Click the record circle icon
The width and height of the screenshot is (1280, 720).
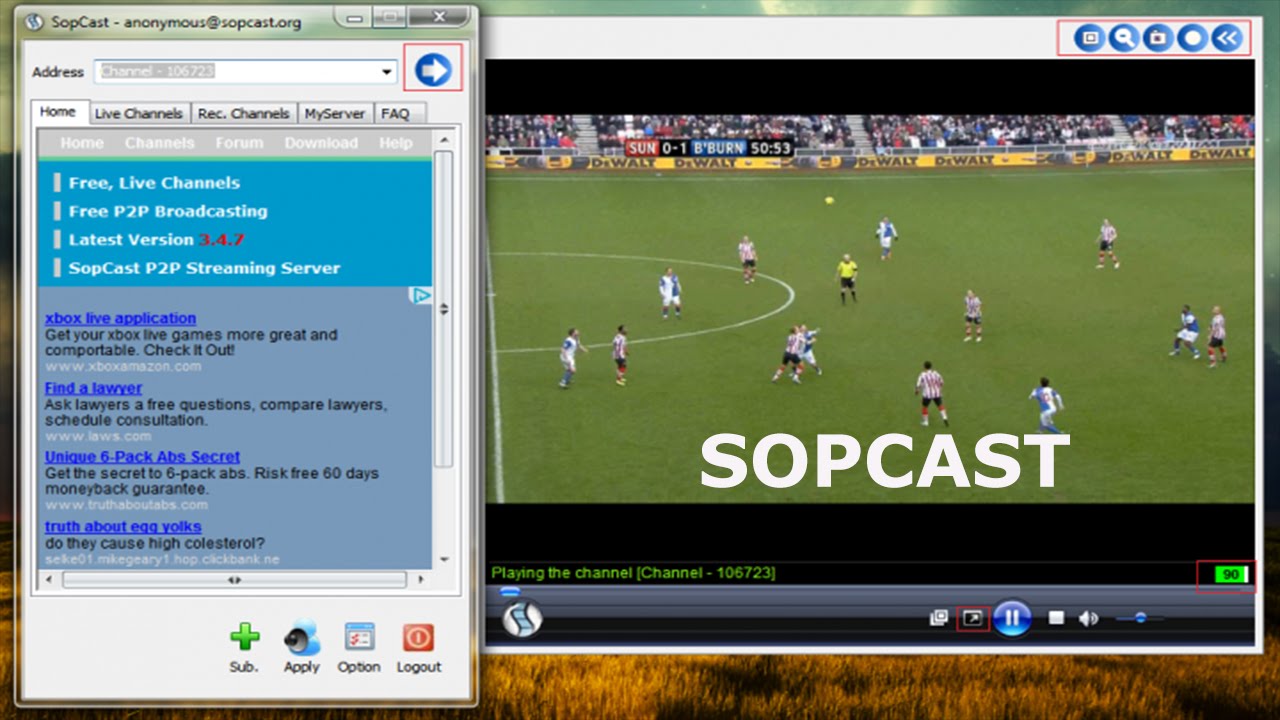coord(1192,38)
